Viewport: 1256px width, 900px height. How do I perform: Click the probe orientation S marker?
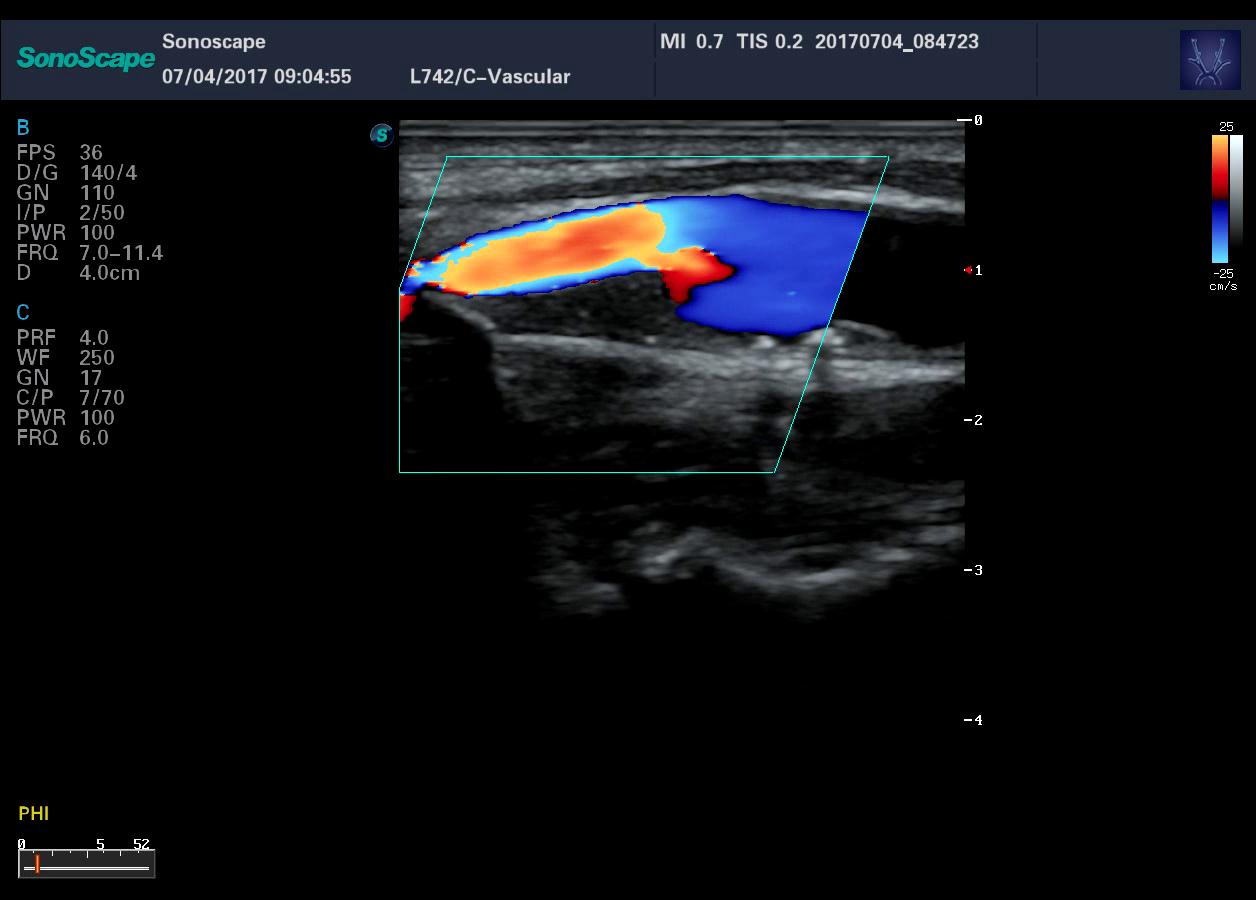click(x=381, y=135)
